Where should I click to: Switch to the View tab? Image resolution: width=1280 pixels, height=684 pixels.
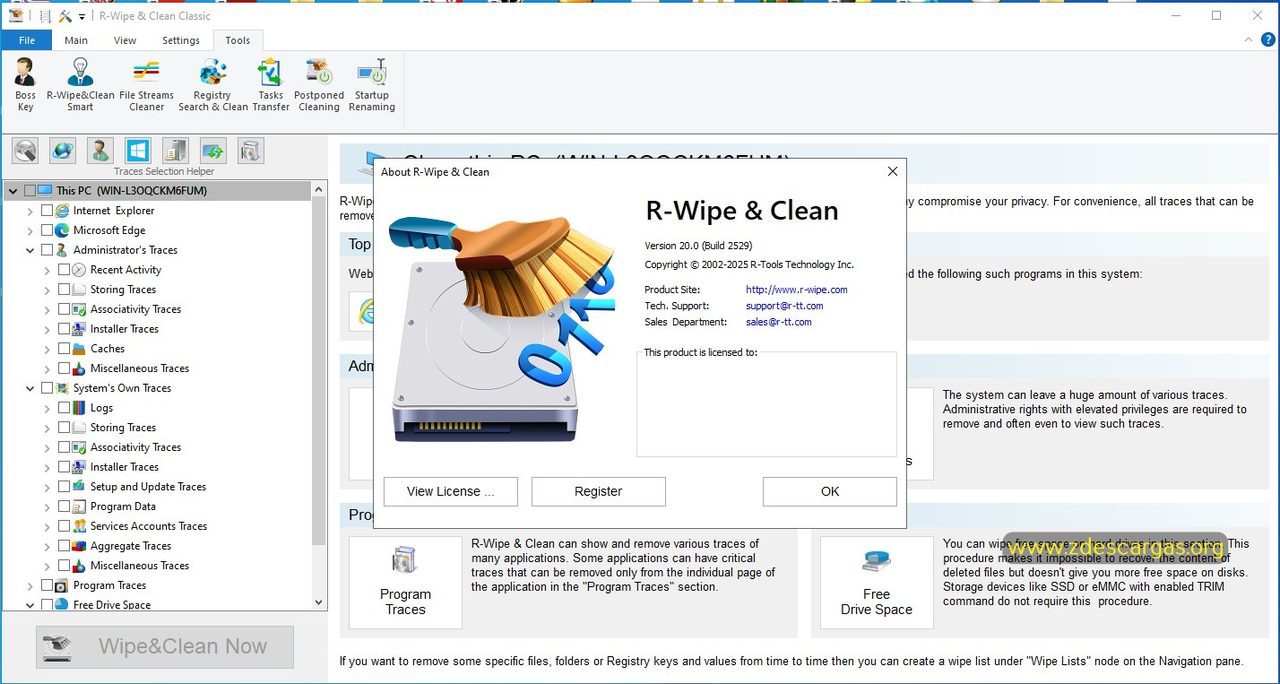point(125,40)
